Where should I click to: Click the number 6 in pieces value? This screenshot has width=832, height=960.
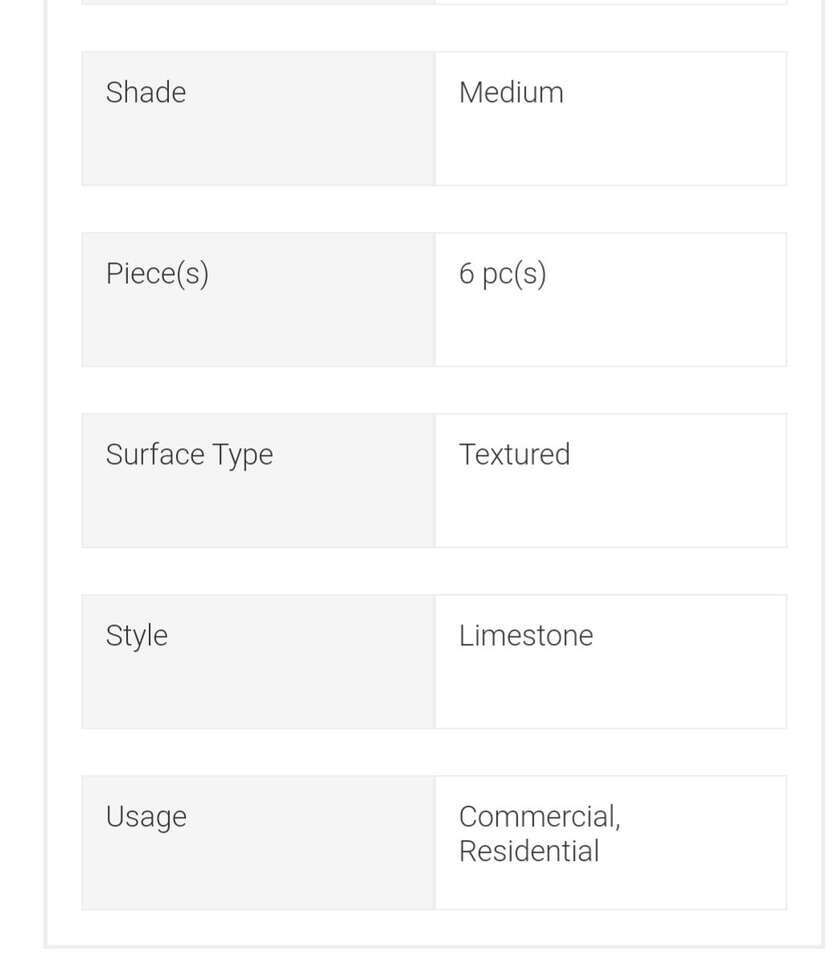(467, 274)
